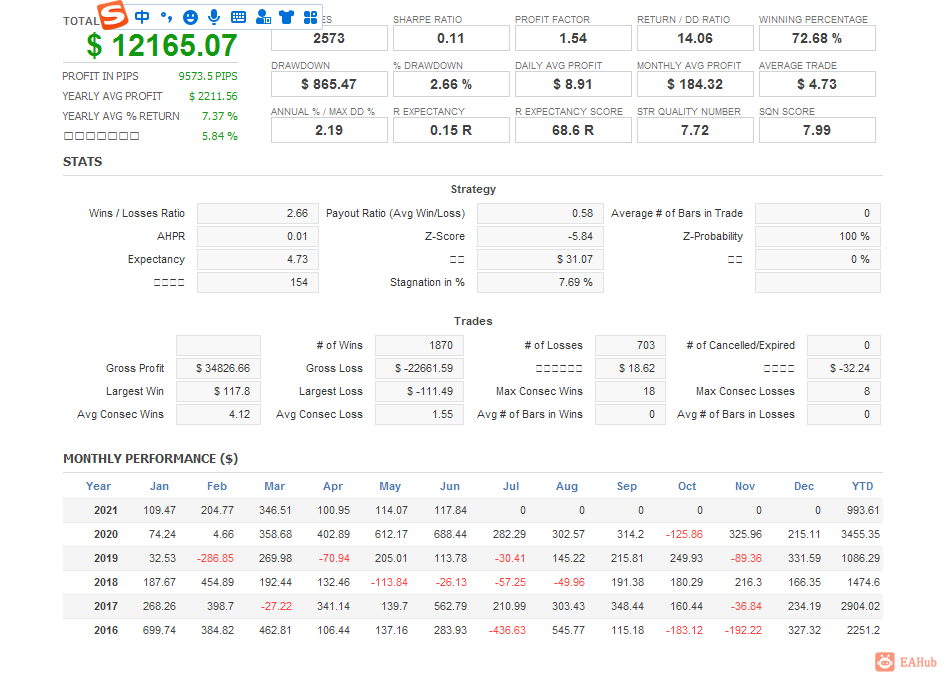946x677 pixels.
Task: Click the 2021 Mar value 346.51
Action: coord(275,510)
